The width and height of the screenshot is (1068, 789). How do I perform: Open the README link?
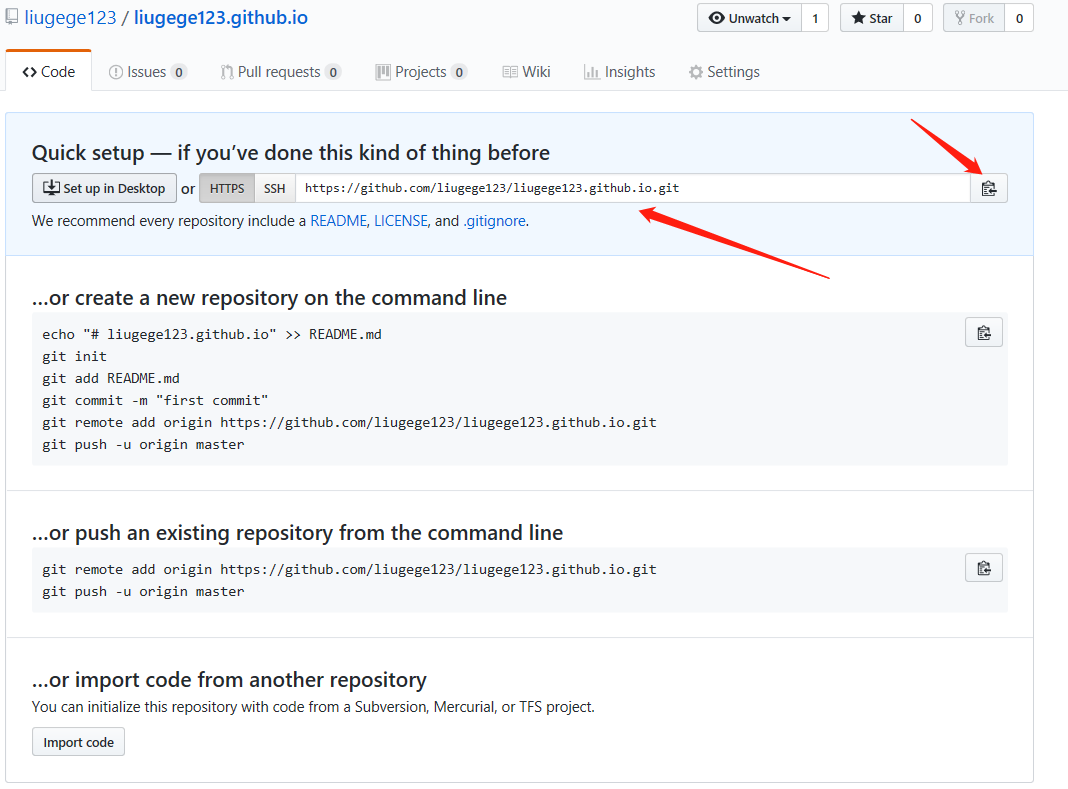338,221
